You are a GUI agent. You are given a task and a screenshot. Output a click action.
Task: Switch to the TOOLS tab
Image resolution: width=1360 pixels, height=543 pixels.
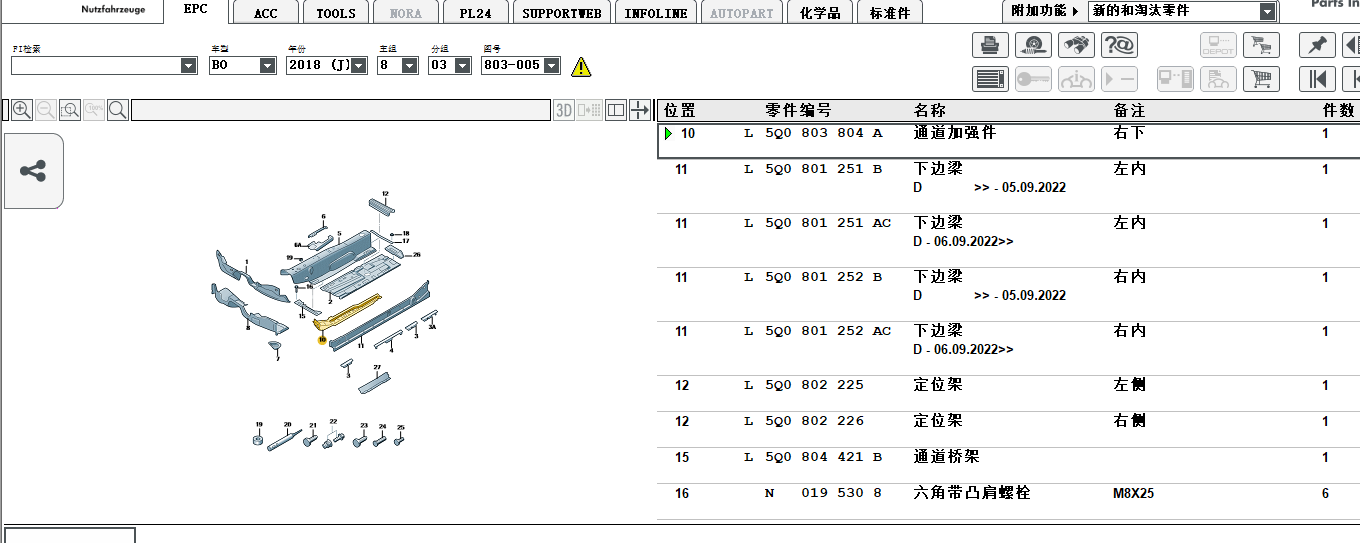tap(336, 13)
